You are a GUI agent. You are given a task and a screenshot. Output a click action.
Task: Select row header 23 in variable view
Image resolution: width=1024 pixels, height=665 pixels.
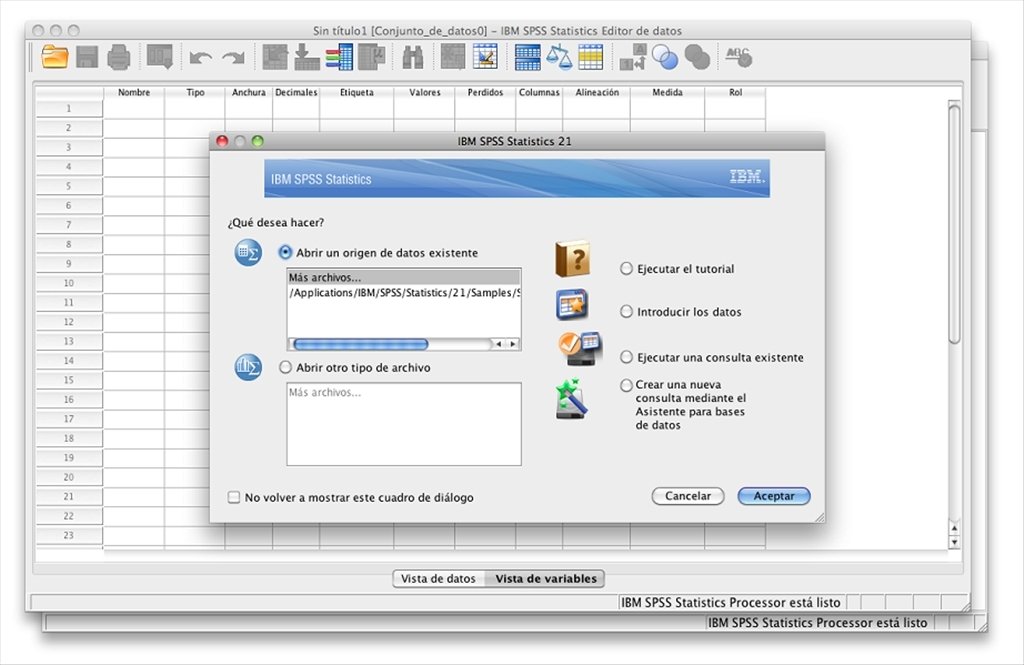69,536
